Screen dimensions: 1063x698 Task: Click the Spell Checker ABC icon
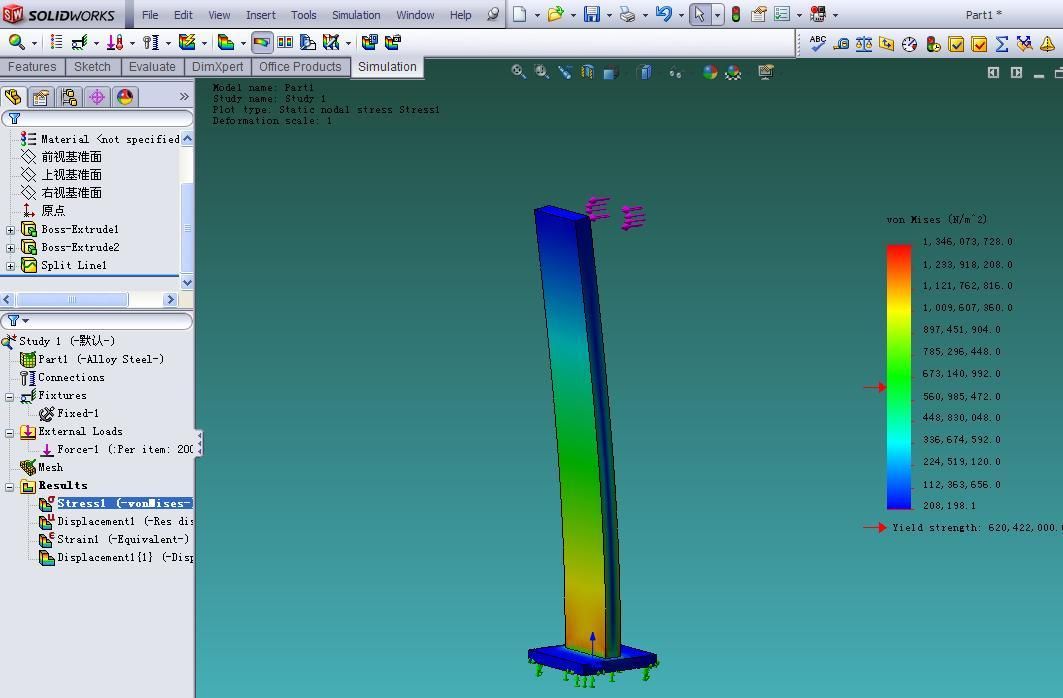pos(818,43)
